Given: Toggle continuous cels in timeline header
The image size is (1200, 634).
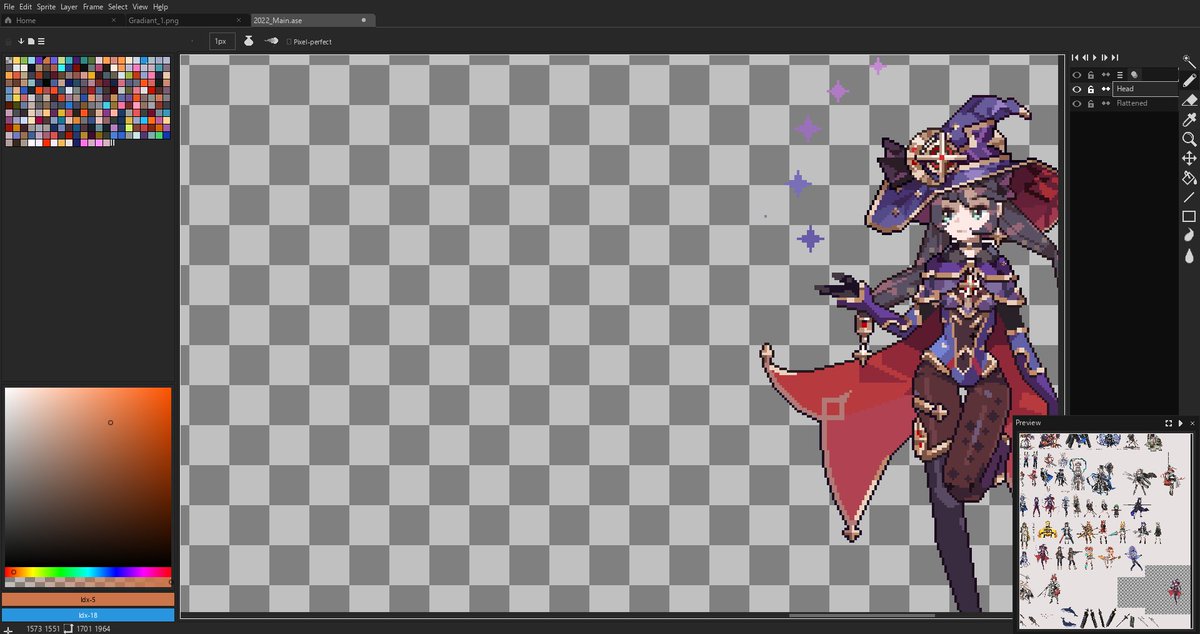Looking at the screenshot, I should pyautogui.click(x=1106, y=74).
